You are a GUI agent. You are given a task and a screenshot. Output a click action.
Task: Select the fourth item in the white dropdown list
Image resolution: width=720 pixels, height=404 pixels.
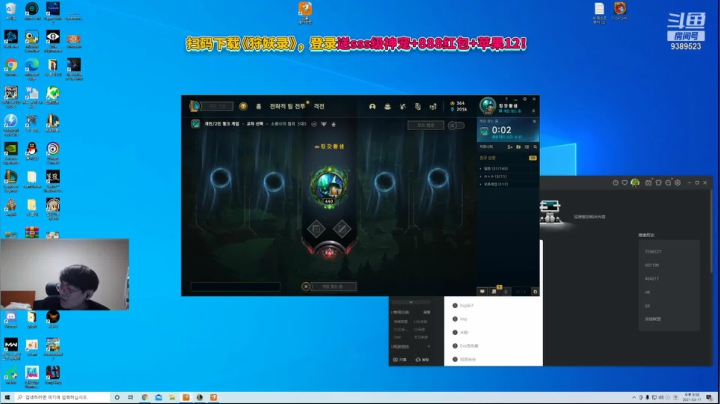(493, 346)
